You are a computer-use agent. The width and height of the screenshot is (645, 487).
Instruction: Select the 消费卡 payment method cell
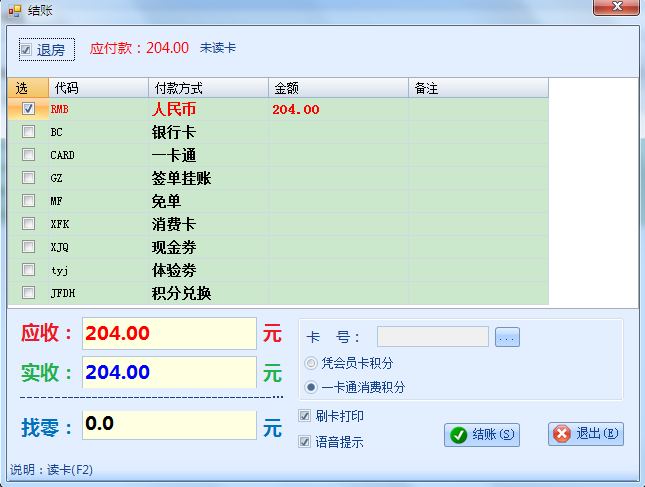point(209,224)
